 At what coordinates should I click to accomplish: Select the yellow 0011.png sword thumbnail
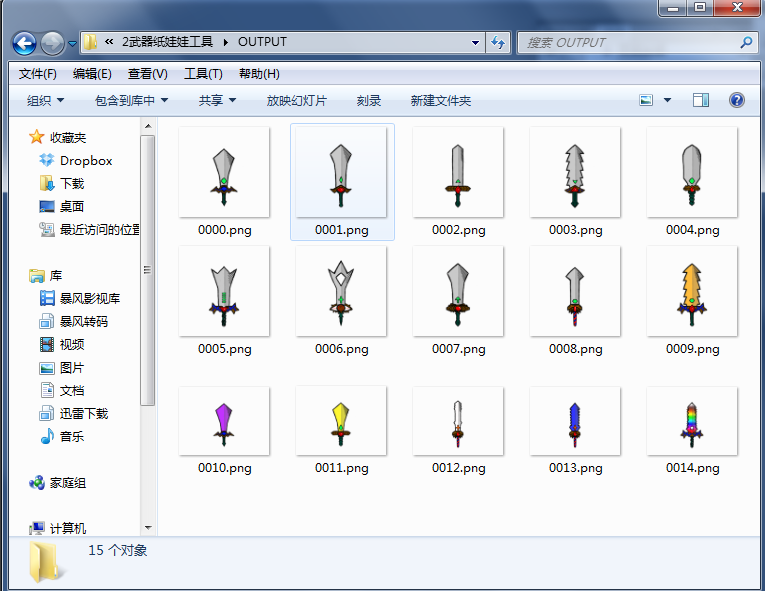point(341,421)
